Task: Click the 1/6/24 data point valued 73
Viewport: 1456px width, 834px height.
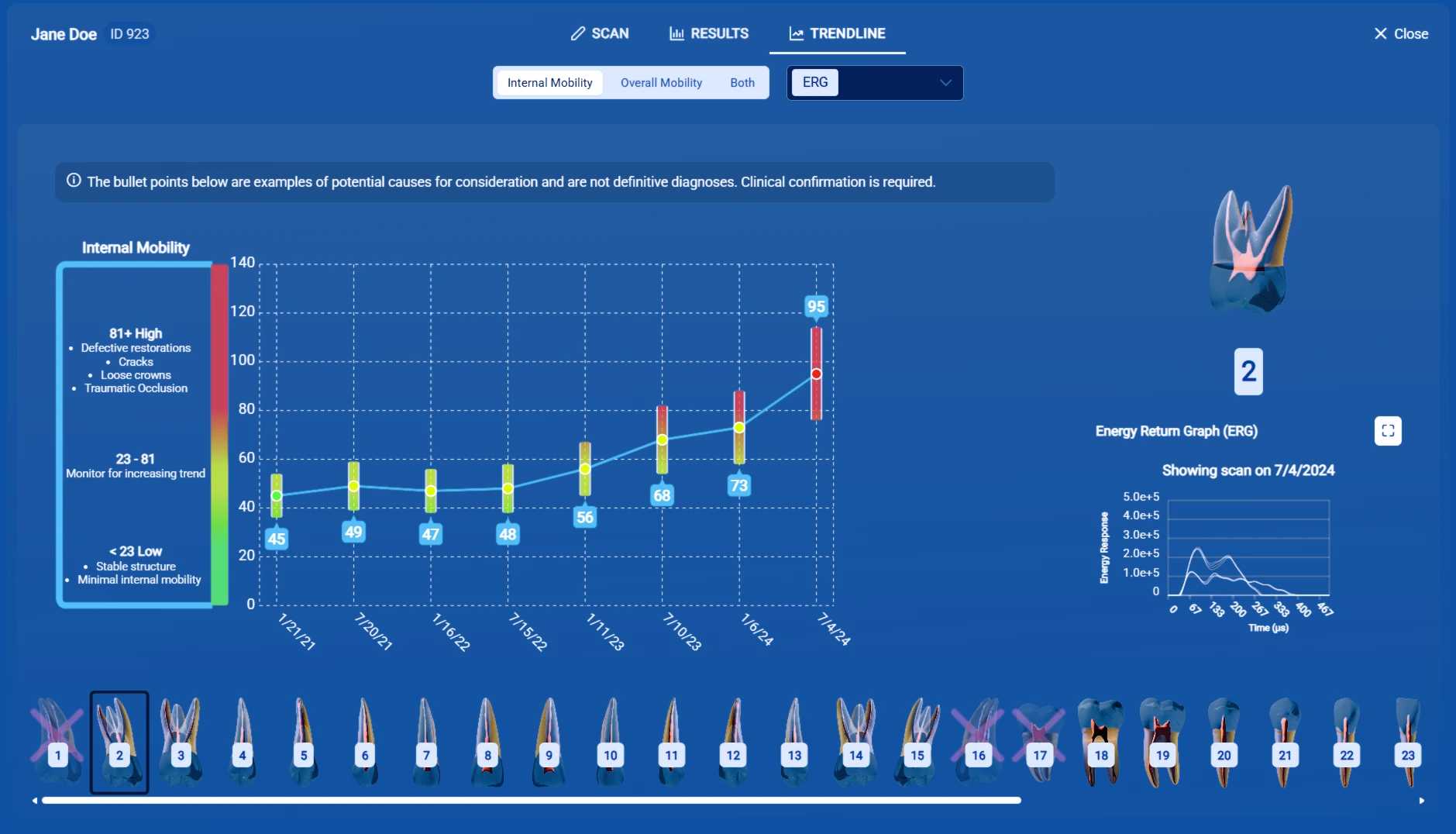Action: click(x=739, y=427)
